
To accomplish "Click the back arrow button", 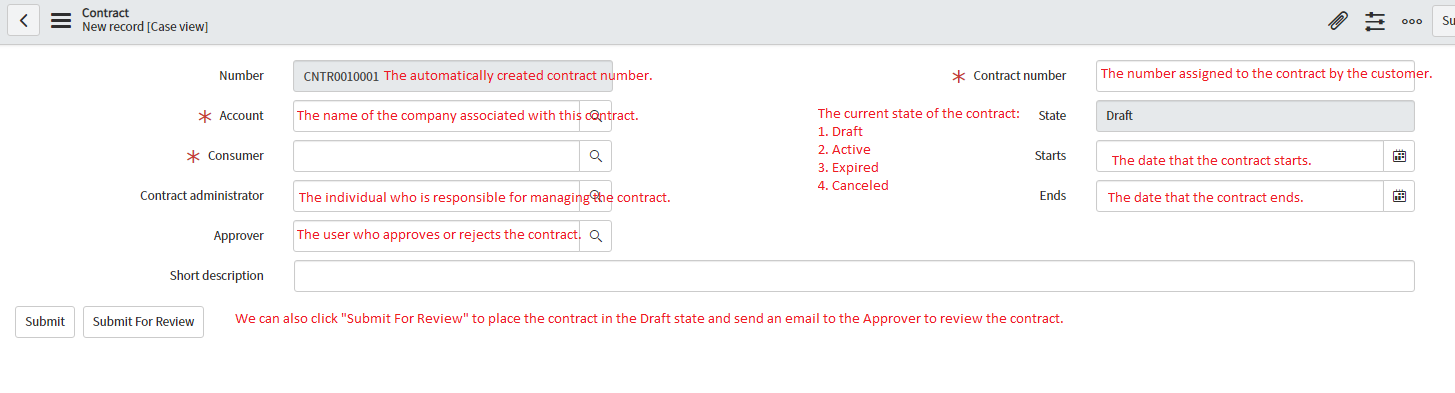I will (24, 20).
